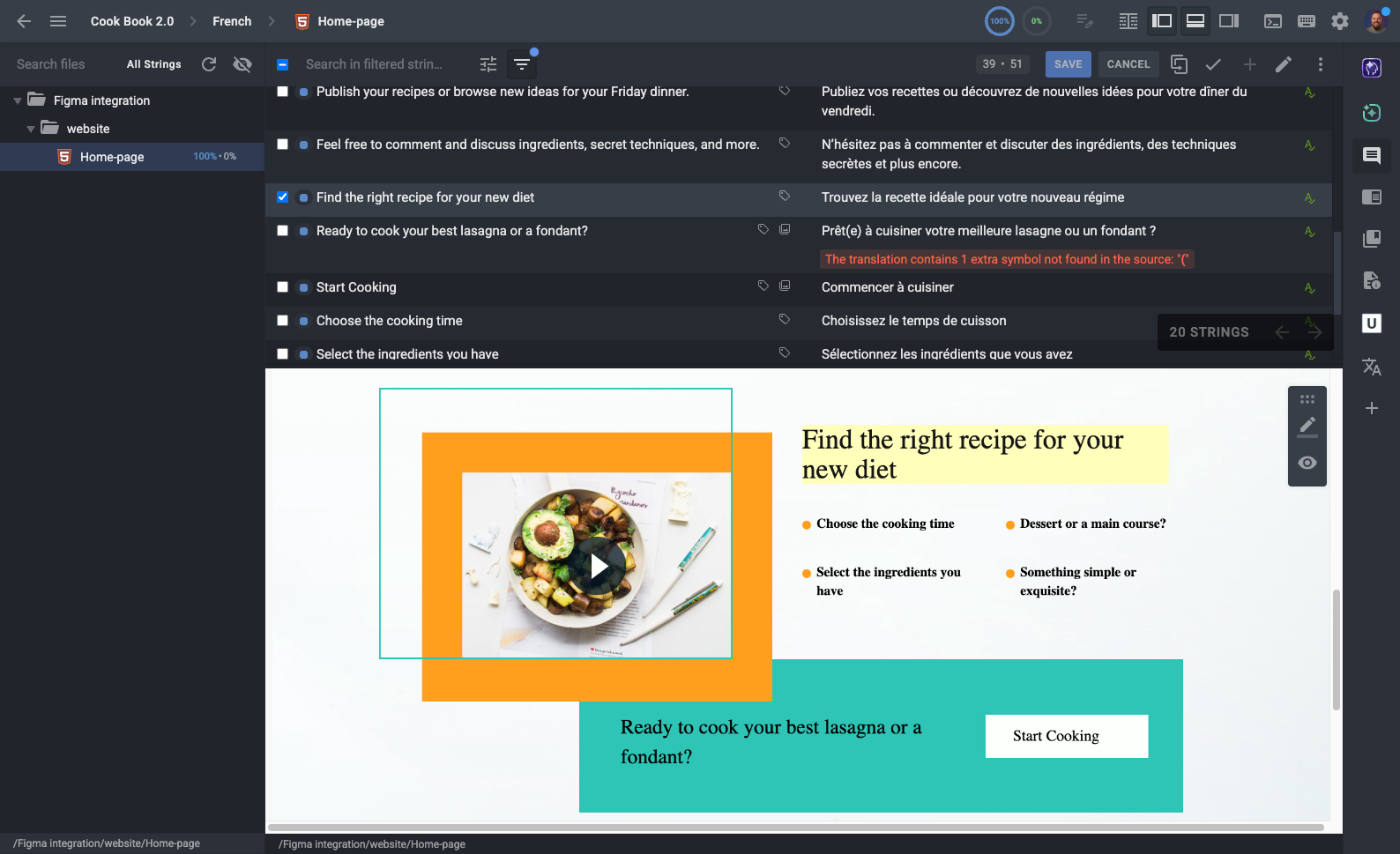Open the hamburger main menu
Viewport: 1400px width, 854px height.
pyautogui.click(x=58, y=21)
